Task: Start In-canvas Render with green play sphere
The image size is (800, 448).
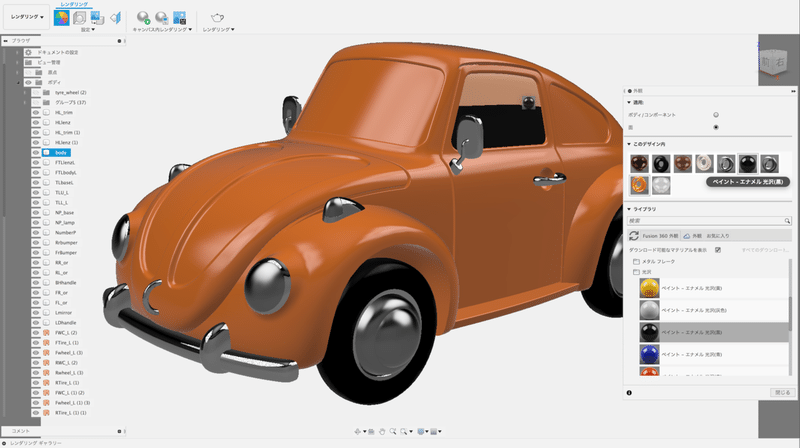Action: pyautogui.click(x=143, y=18)
